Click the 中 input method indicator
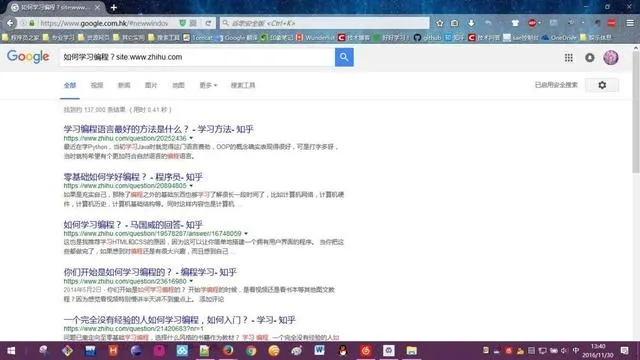 coord(576,351)
